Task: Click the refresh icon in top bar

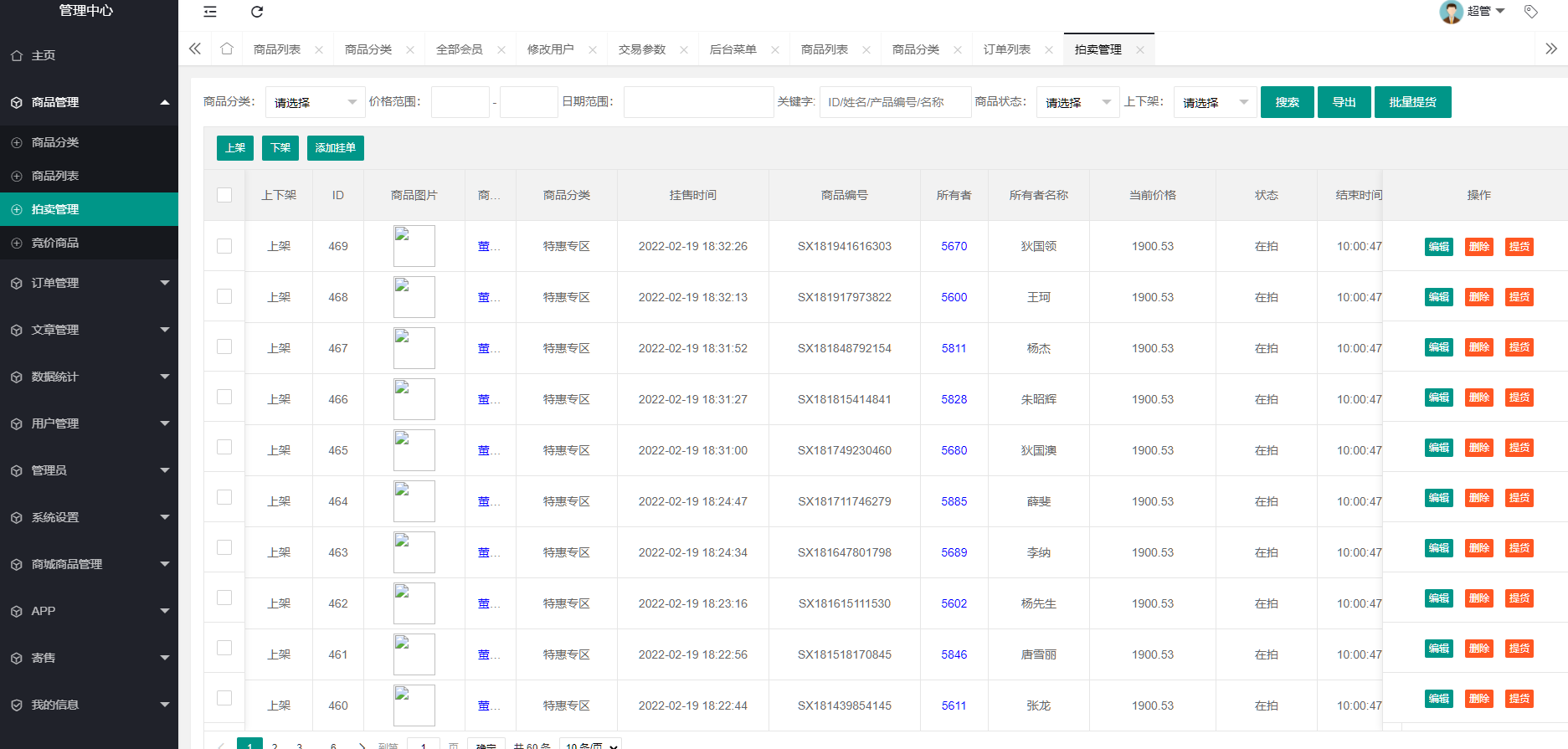Action: pyautogui.click(x=257, y=12)
